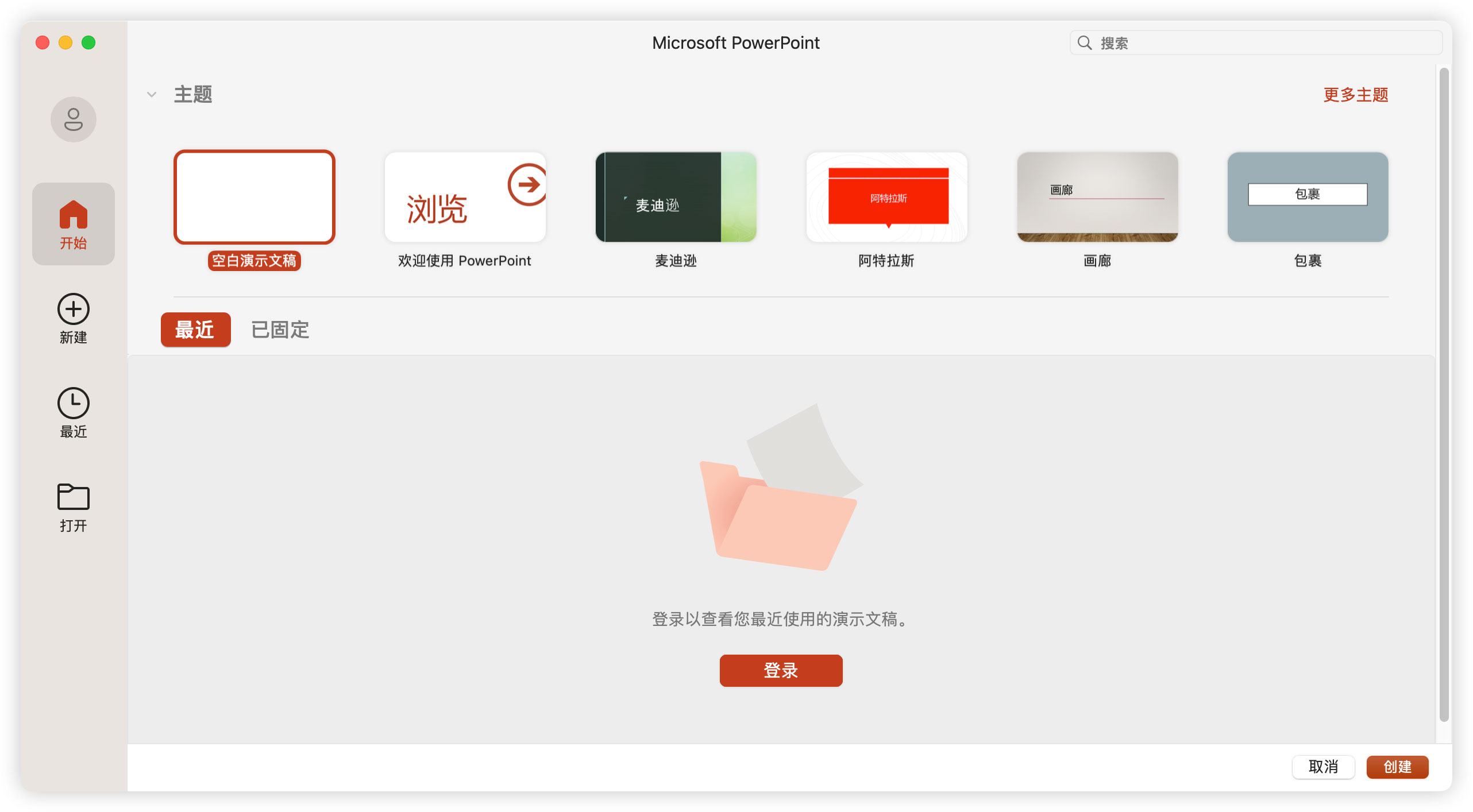Pick the 画廊 theme thumbnail
This screenshot has height=812, width=1473.
click(1097, 197)
